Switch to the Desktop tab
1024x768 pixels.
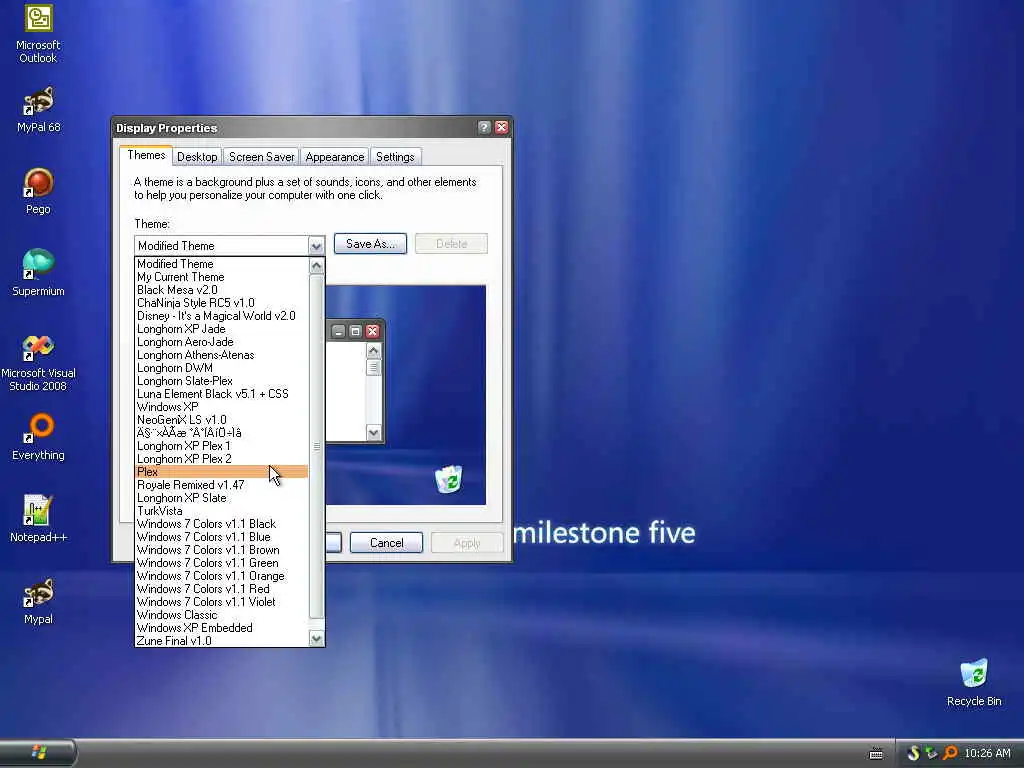[x=197, y=157]
